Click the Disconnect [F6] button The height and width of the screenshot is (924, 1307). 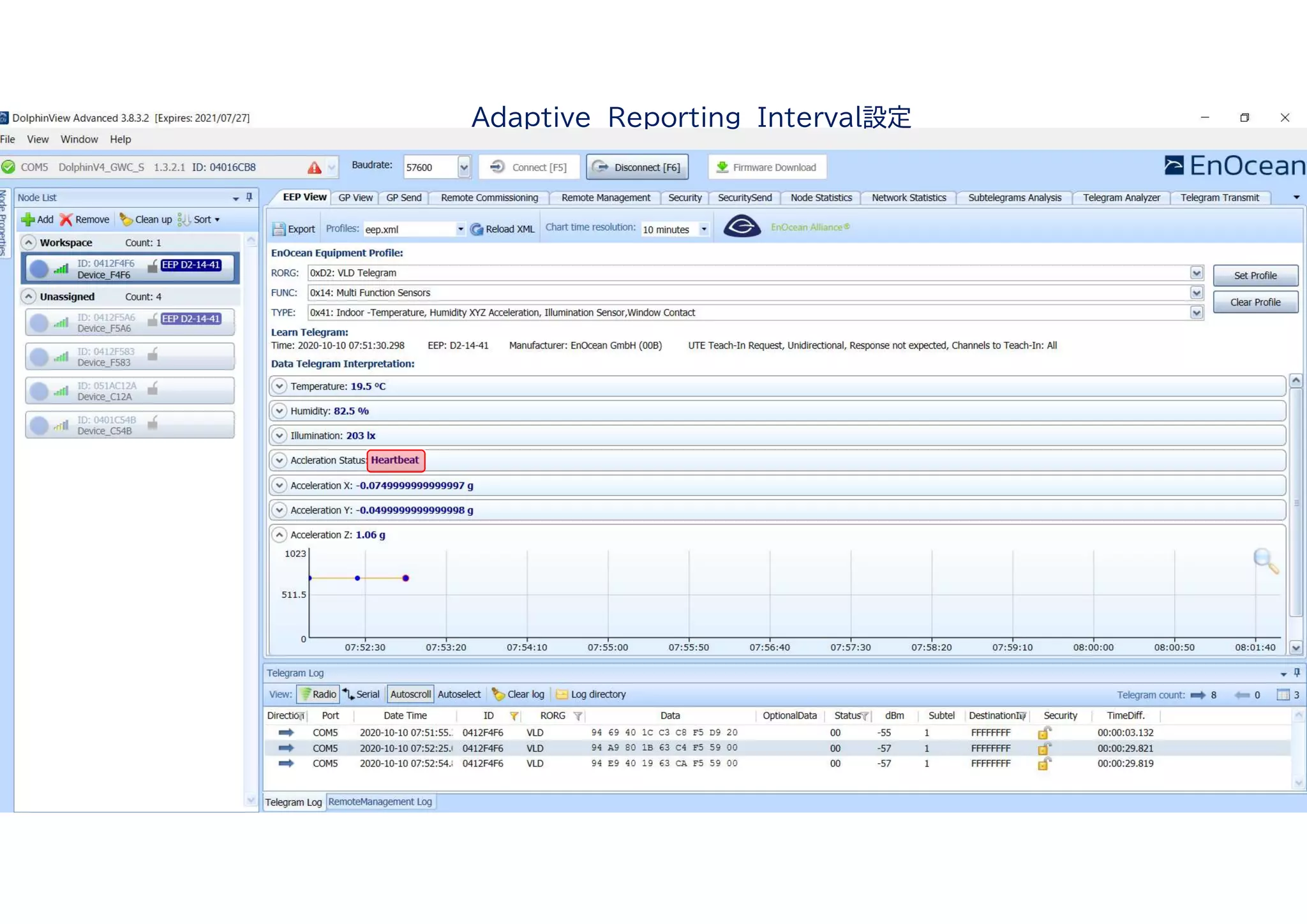tap(637, 167)
